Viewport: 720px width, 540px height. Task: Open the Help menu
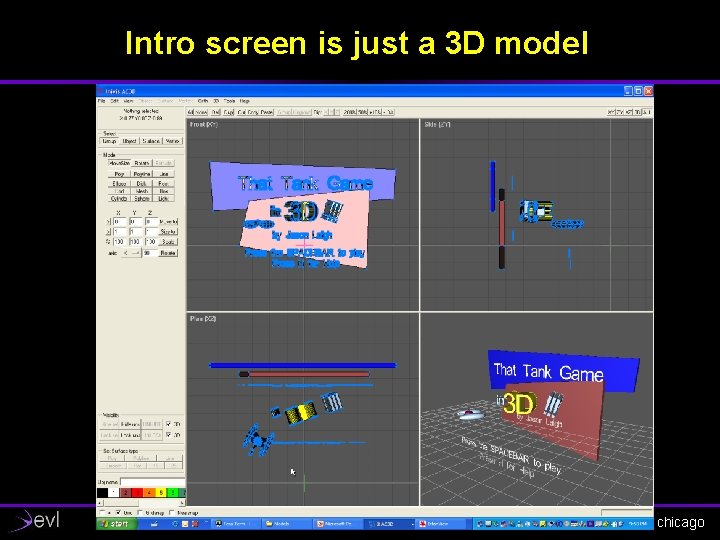point(245,101)
